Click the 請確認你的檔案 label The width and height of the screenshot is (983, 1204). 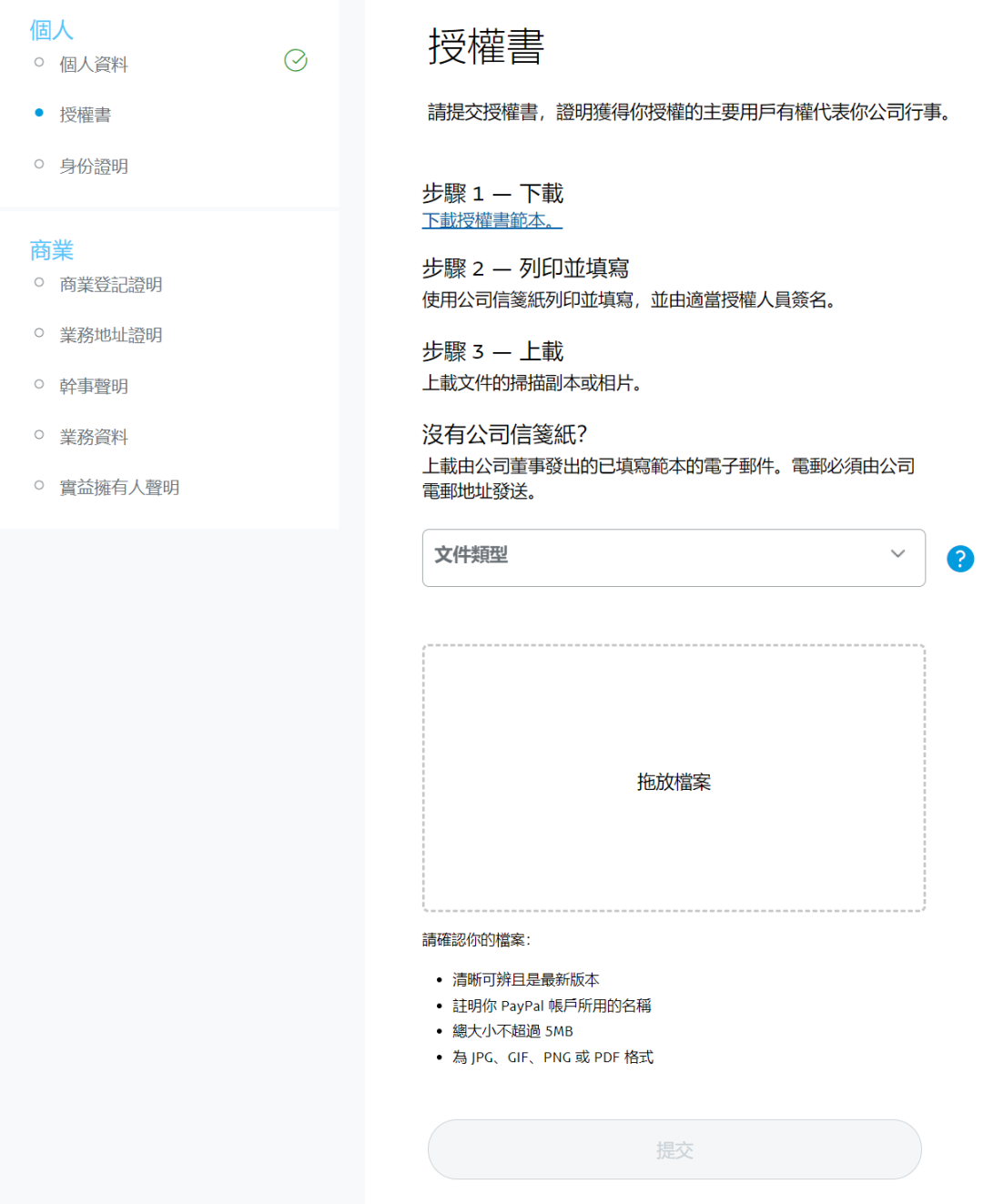(476, 939)
